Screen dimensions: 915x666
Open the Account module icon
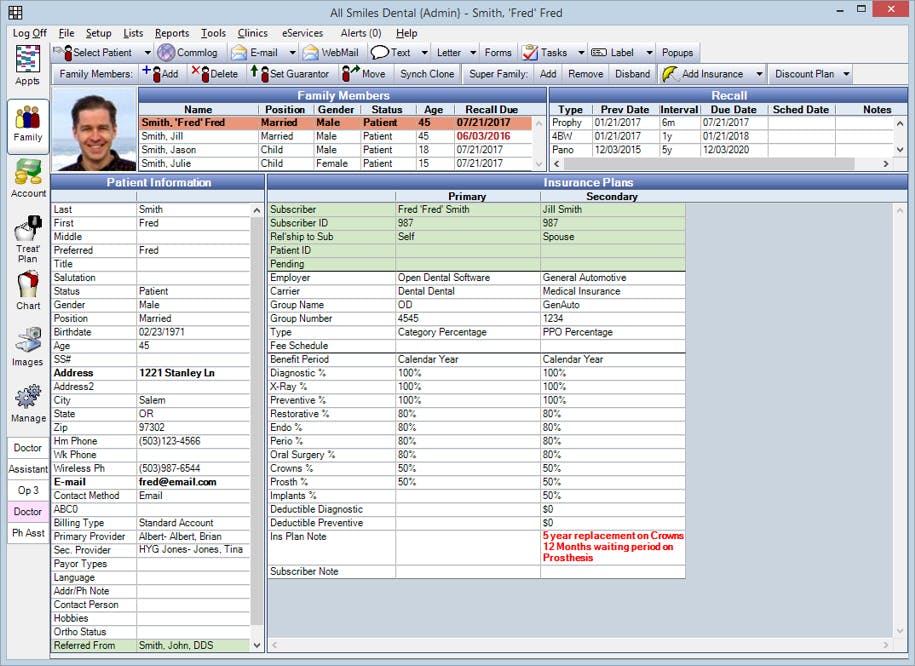(x=28, y=177)
